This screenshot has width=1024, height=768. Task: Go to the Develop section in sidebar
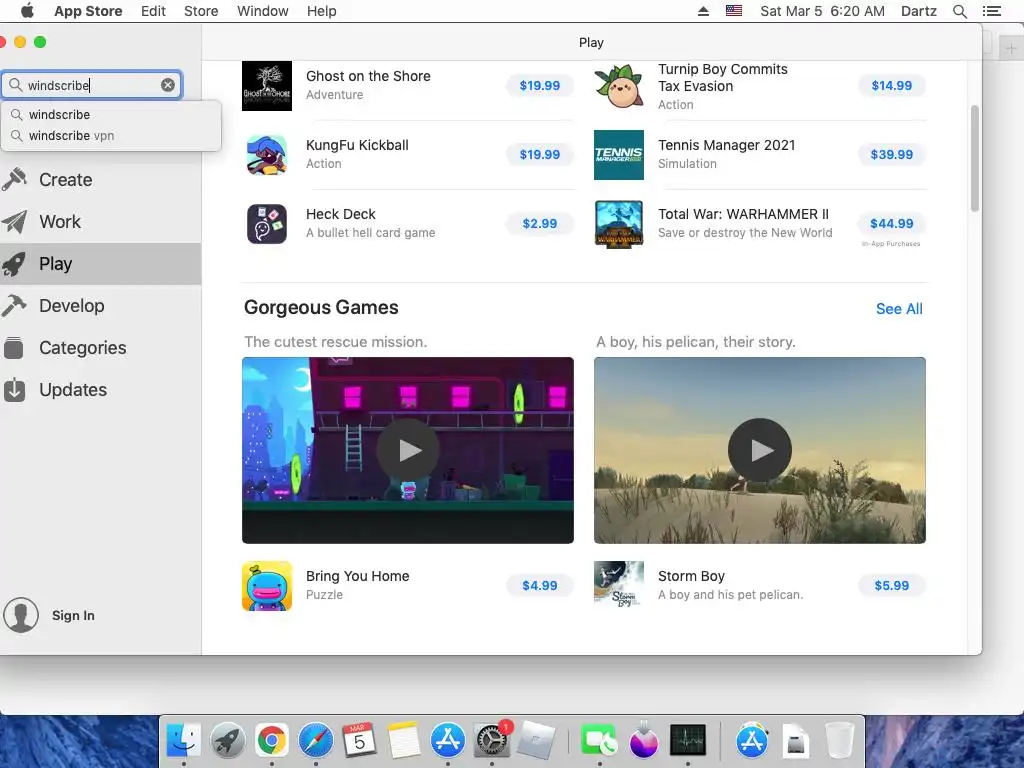[x=101, y=306]
